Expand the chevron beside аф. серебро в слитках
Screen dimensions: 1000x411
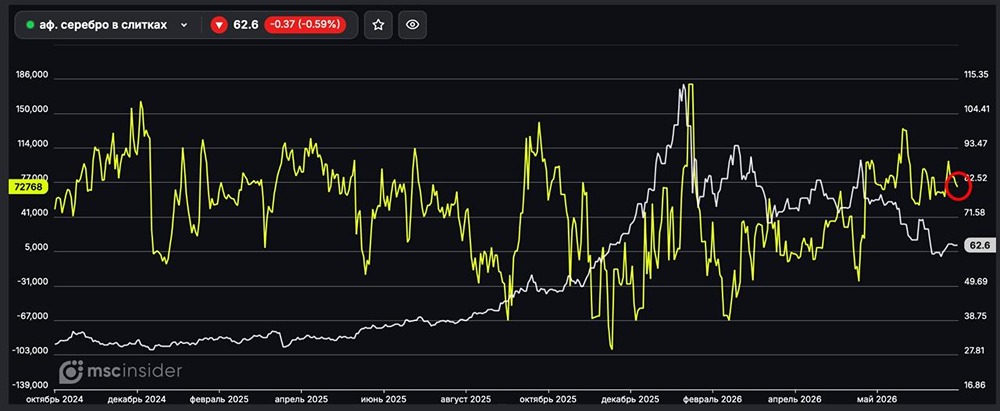[x=184, y=25]
